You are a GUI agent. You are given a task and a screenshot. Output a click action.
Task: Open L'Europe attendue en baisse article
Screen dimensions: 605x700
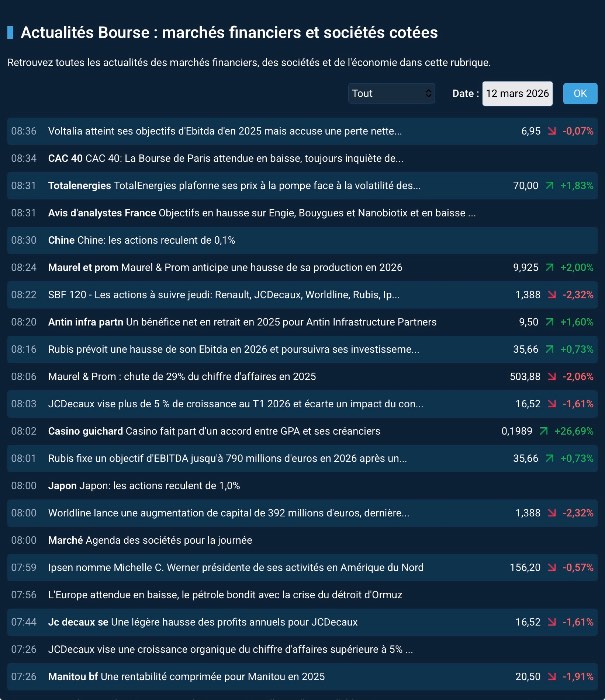225,595
